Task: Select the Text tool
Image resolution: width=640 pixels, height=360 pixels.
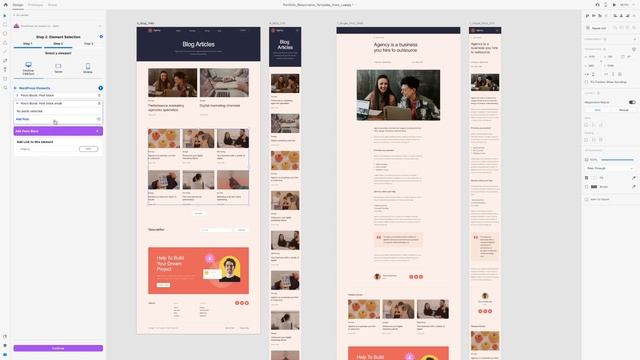Action: pos(5,70)
